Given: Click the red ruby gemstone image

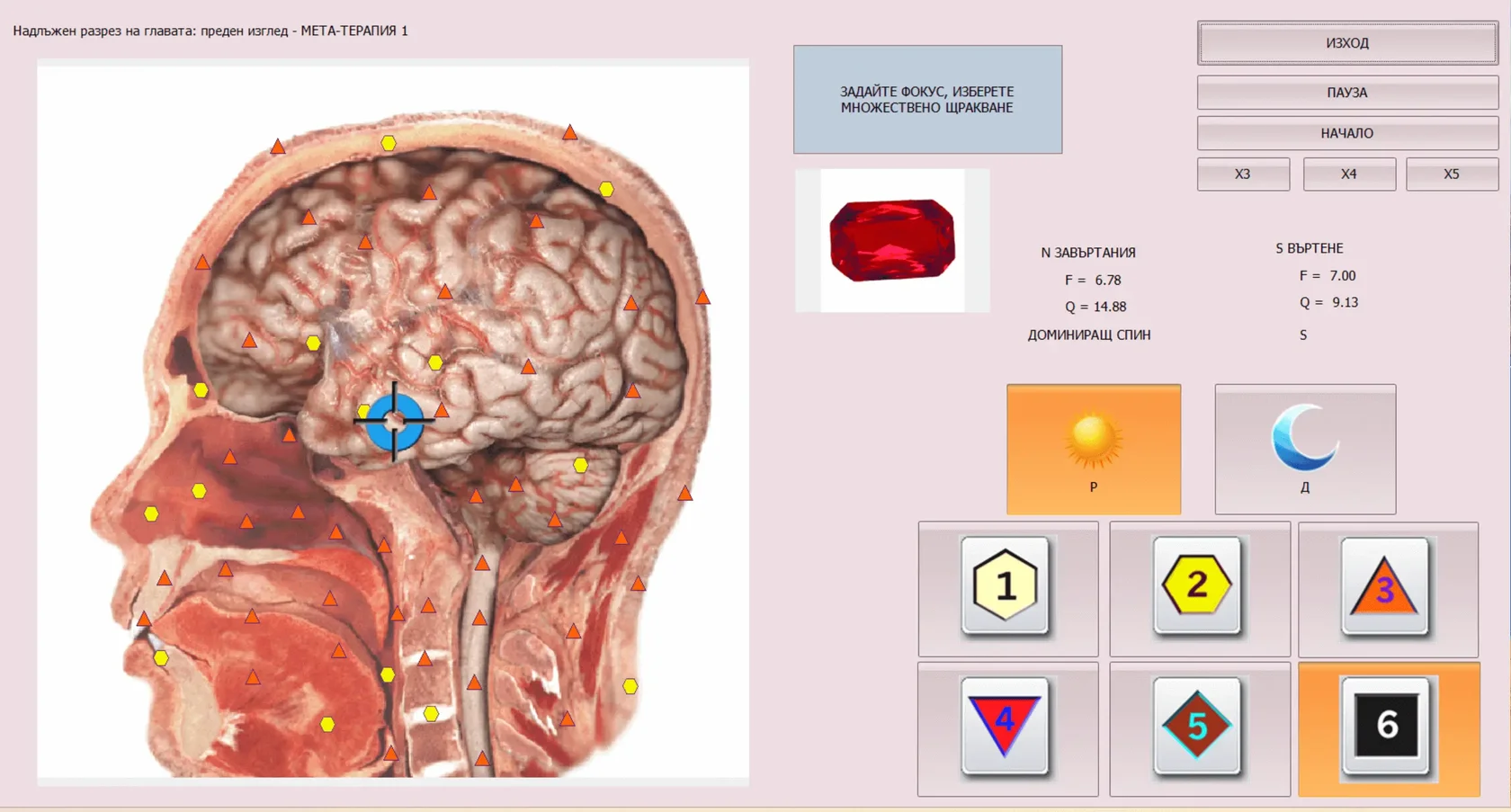Looking at the screenshot, I should pos(892,240).
